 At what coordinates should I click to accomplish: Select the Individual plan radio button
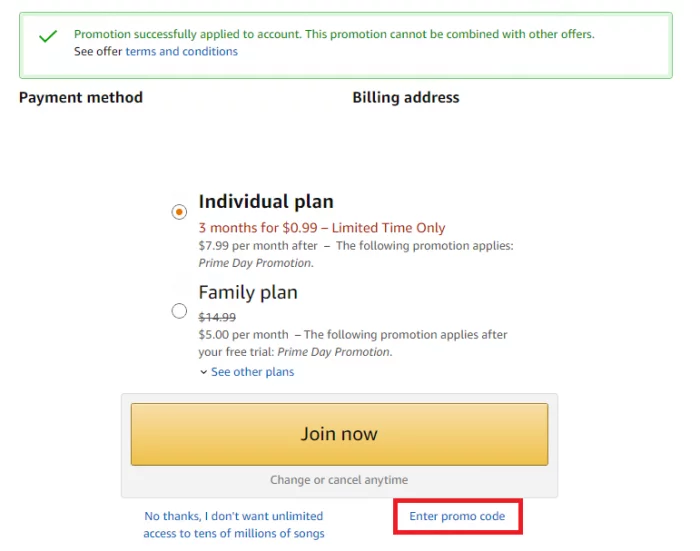179,211
